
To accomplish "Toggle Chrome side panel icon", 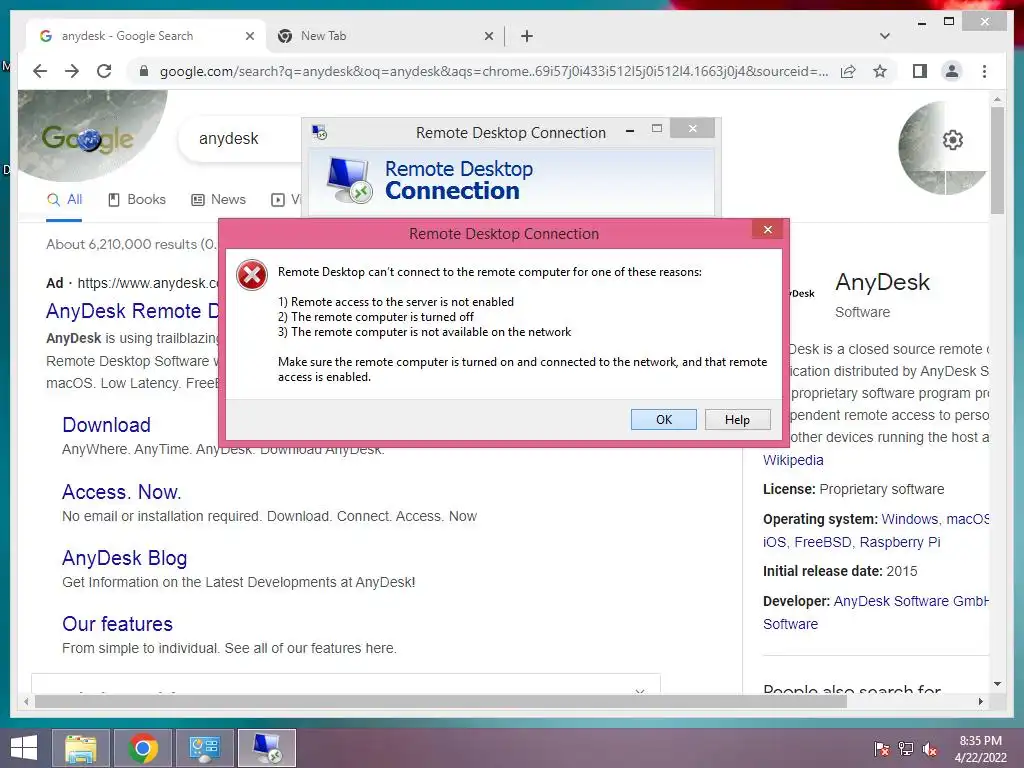I will (920, 71).
